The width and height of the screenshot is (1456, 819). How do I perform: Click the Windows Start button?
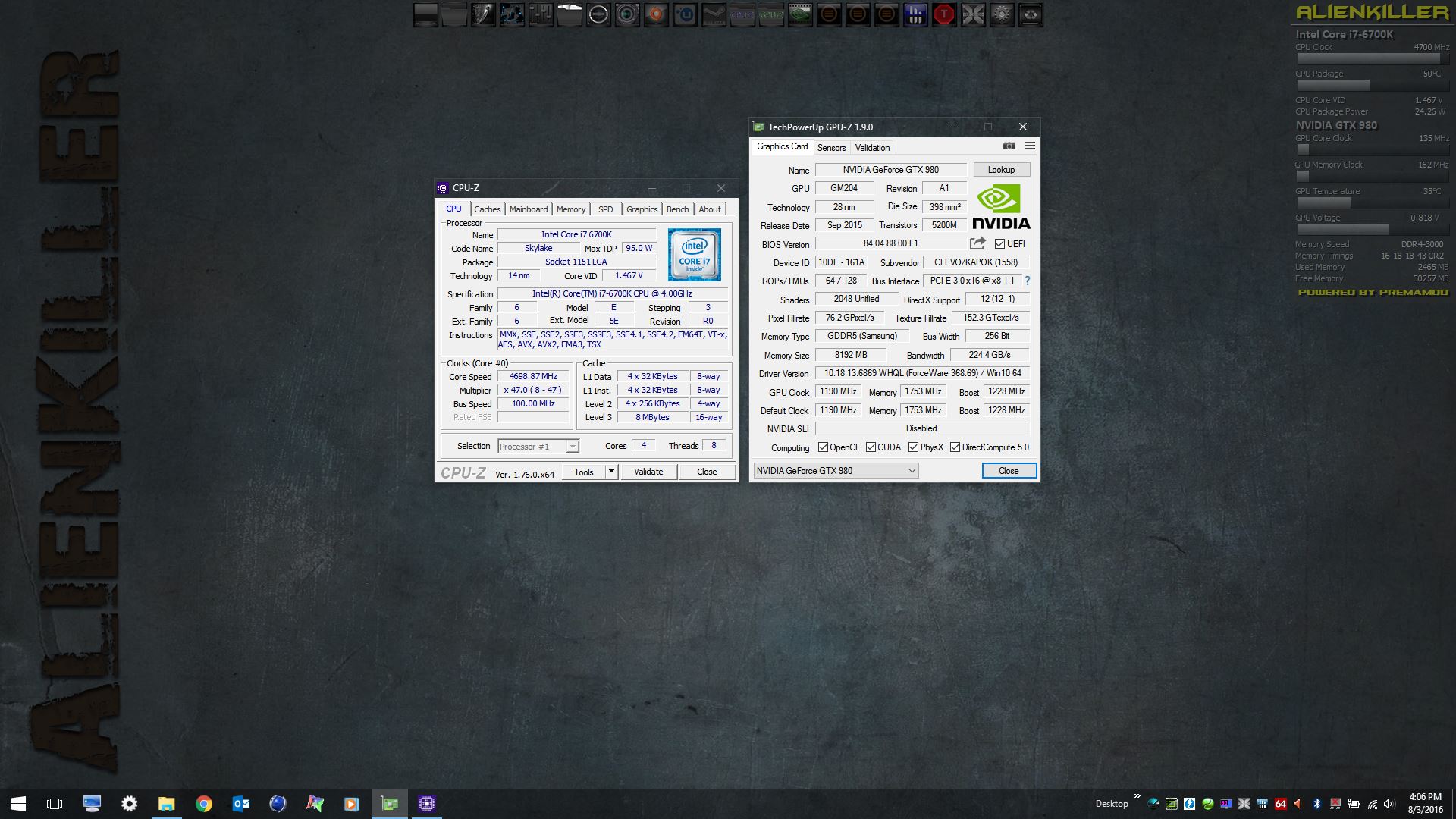(x=18, y=804)
